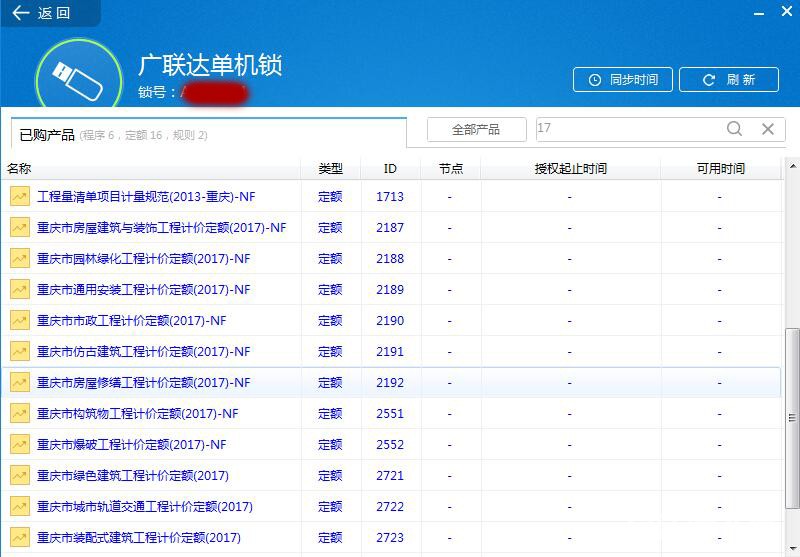This screenshot has height=557, width=800.
Task: Click ID cell 2551
Action: tap(390, 414)
